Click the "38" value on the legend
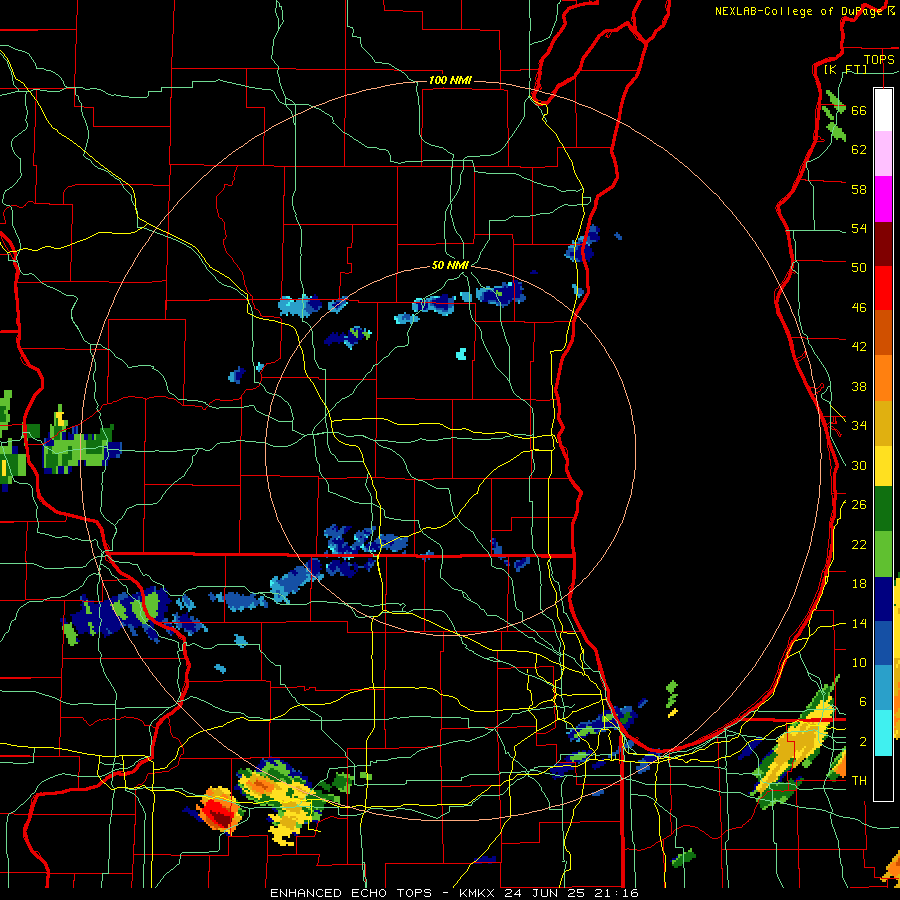The width and height of the screenshot is (900, 900). coord(859,387)
